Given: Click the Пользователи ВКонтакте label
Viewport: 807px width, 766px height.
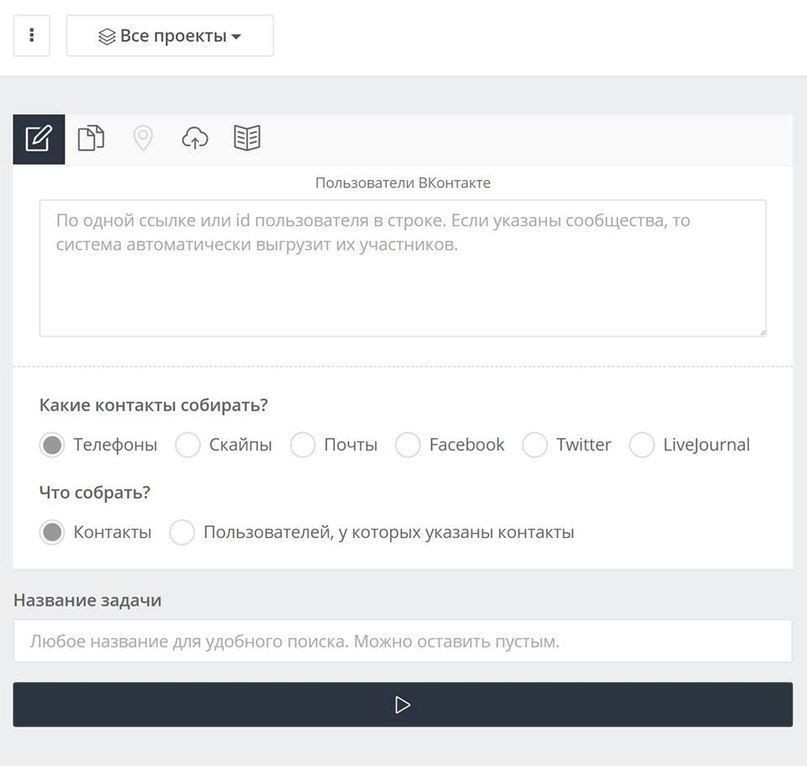Looking at the screenshot, I should 403,183.
